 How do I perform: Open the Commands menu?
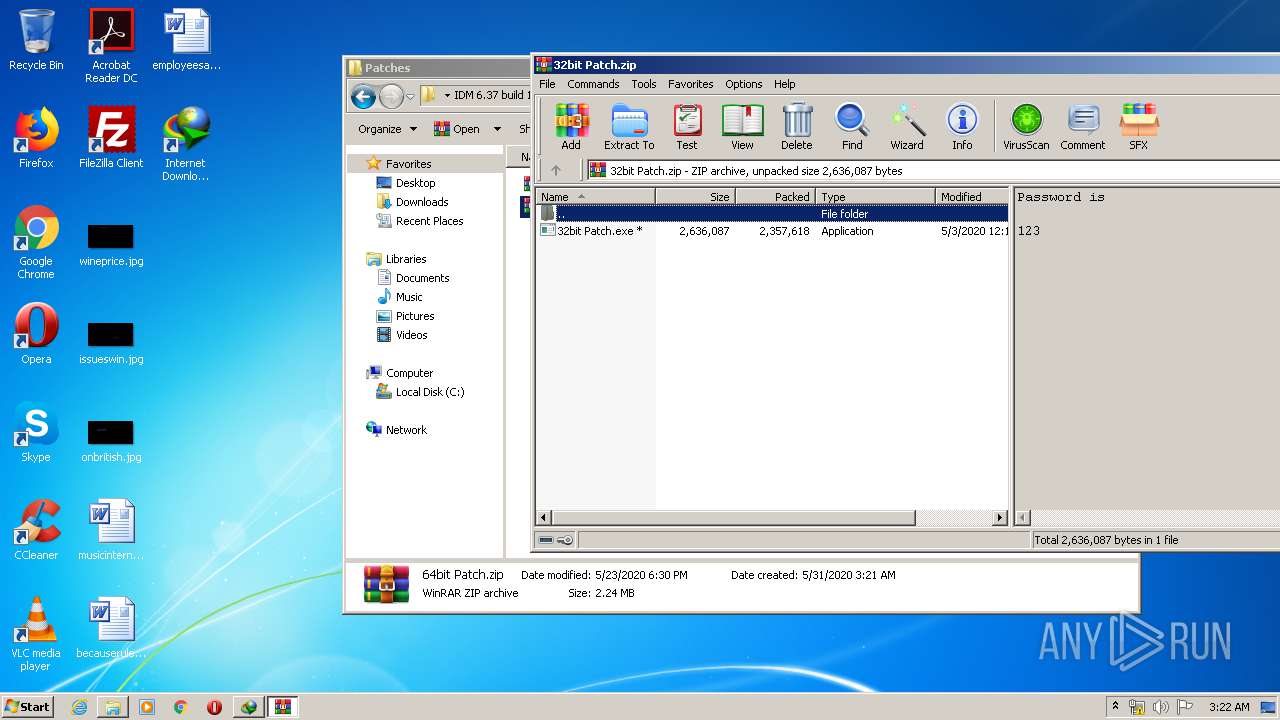(x=593, y=84)
